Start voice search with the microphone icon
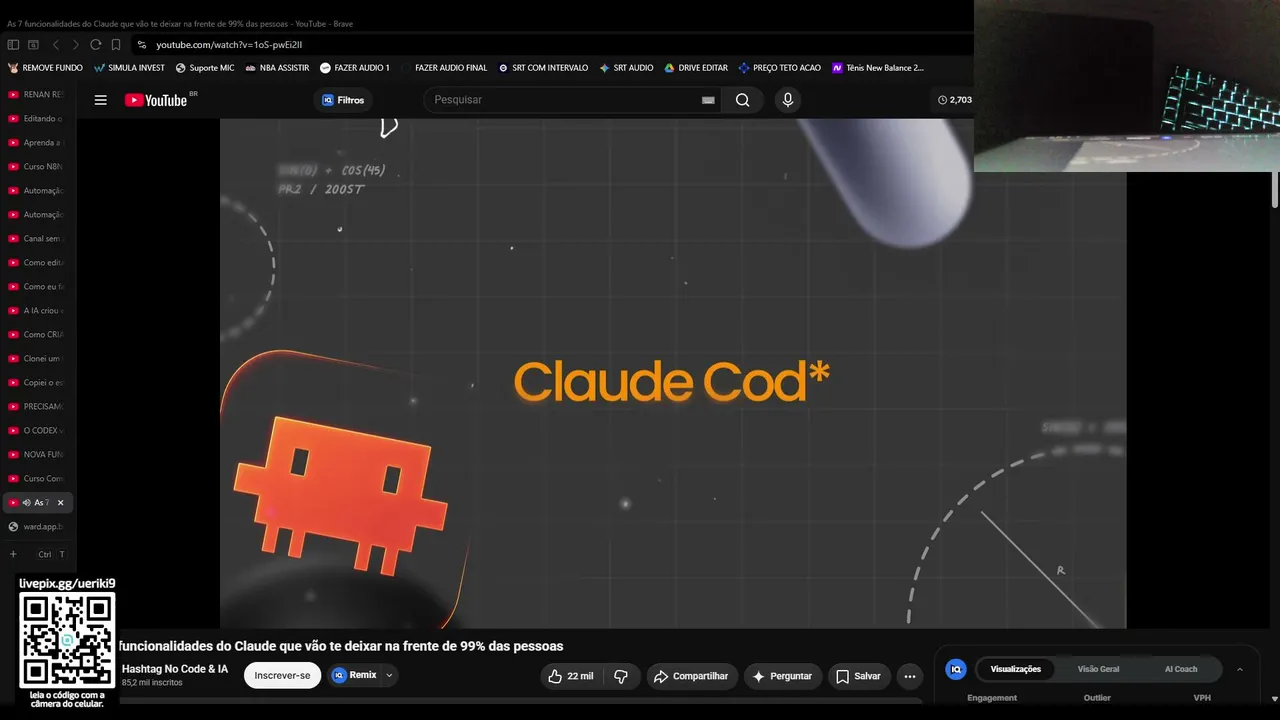Image resolution: width=1280 pixels, height=720 pixels. coord(788,100)
